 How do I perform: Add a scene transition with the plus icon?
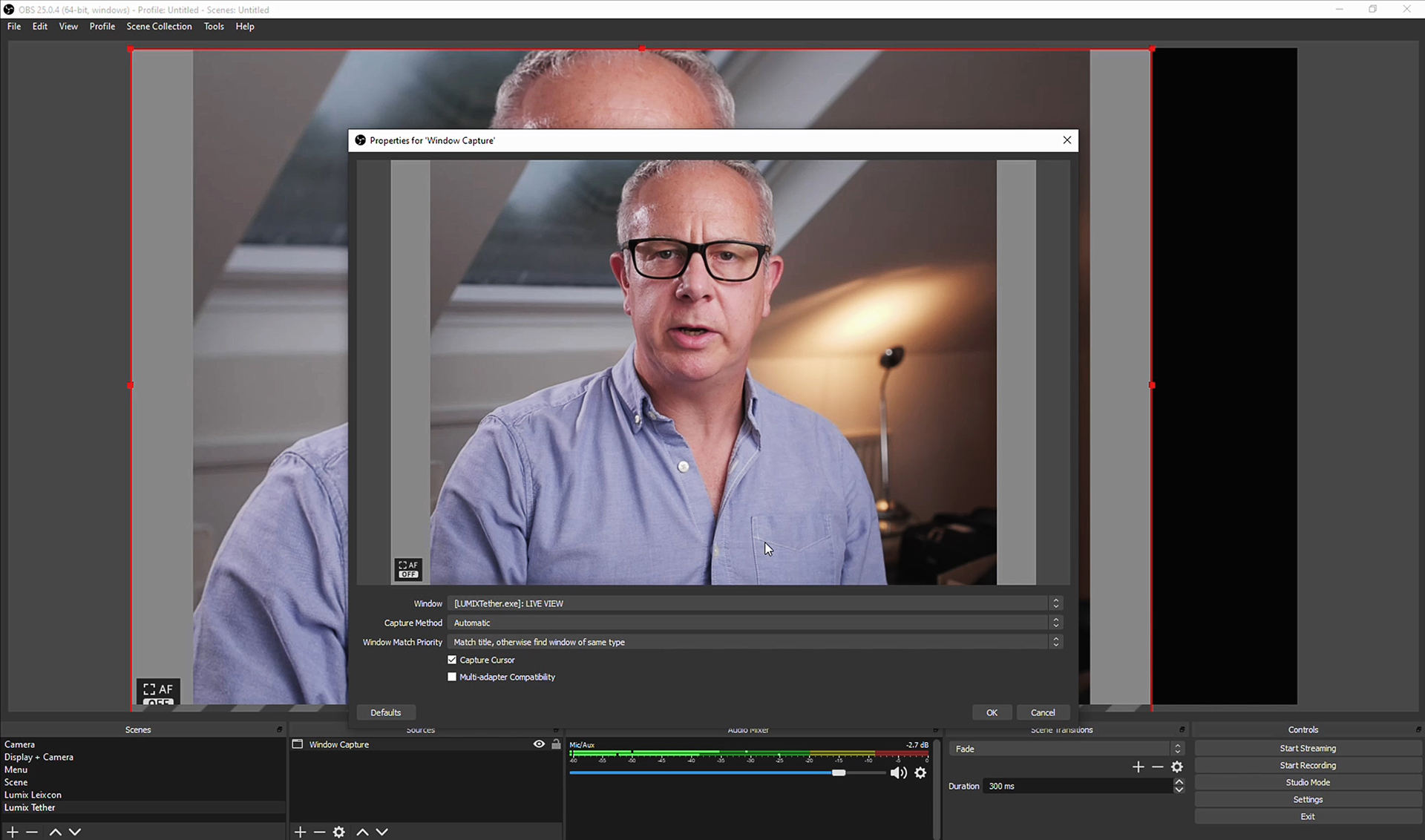(x=1138, y=767)
